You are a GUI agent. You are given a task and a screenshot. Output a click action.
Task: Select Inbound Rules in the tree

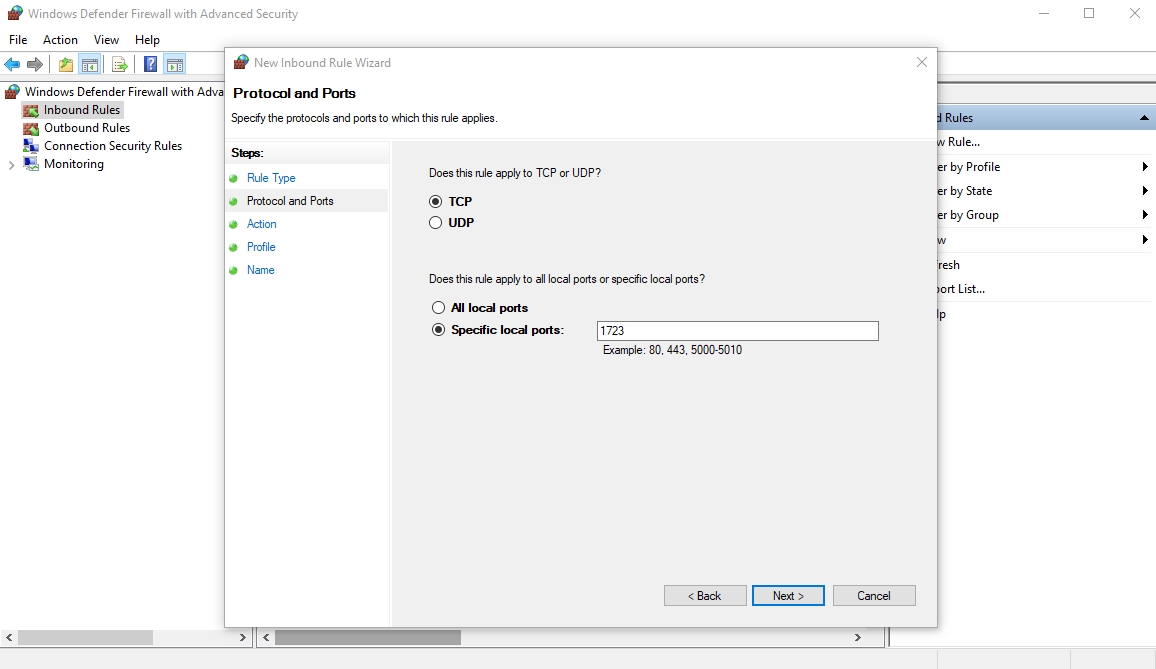tap(82, 111)
